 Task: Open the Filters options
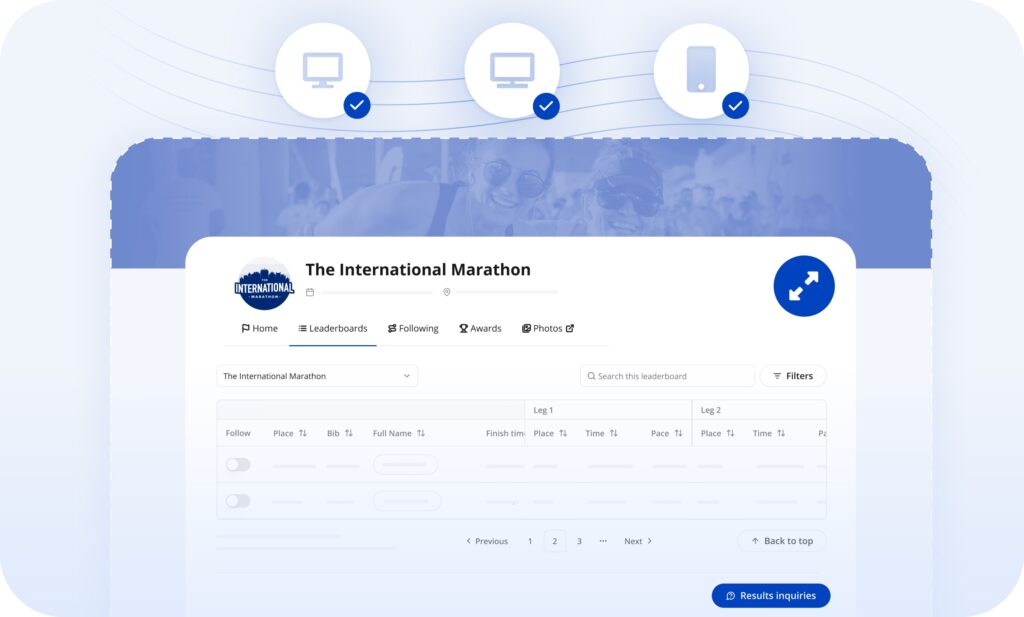click(x=793, y=376)
